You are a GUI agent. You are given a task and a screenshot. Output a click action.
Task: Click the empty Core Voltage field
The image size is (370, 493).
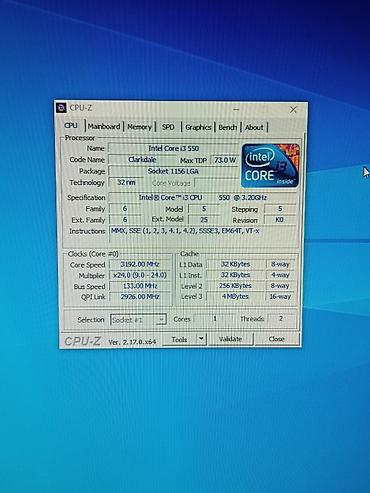point(217,183)
